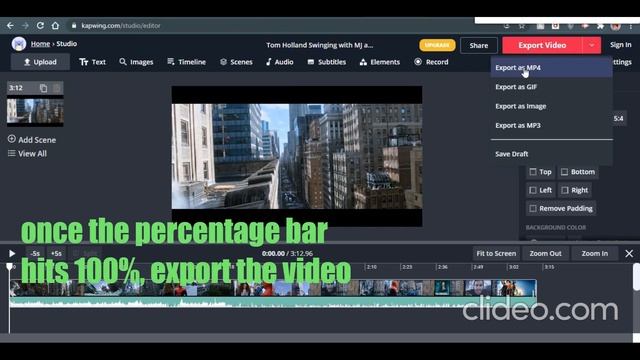This screenshot has height=360, width=640.
Task: Click Zoom Out on timeline
Action: (x=545, y=253)
